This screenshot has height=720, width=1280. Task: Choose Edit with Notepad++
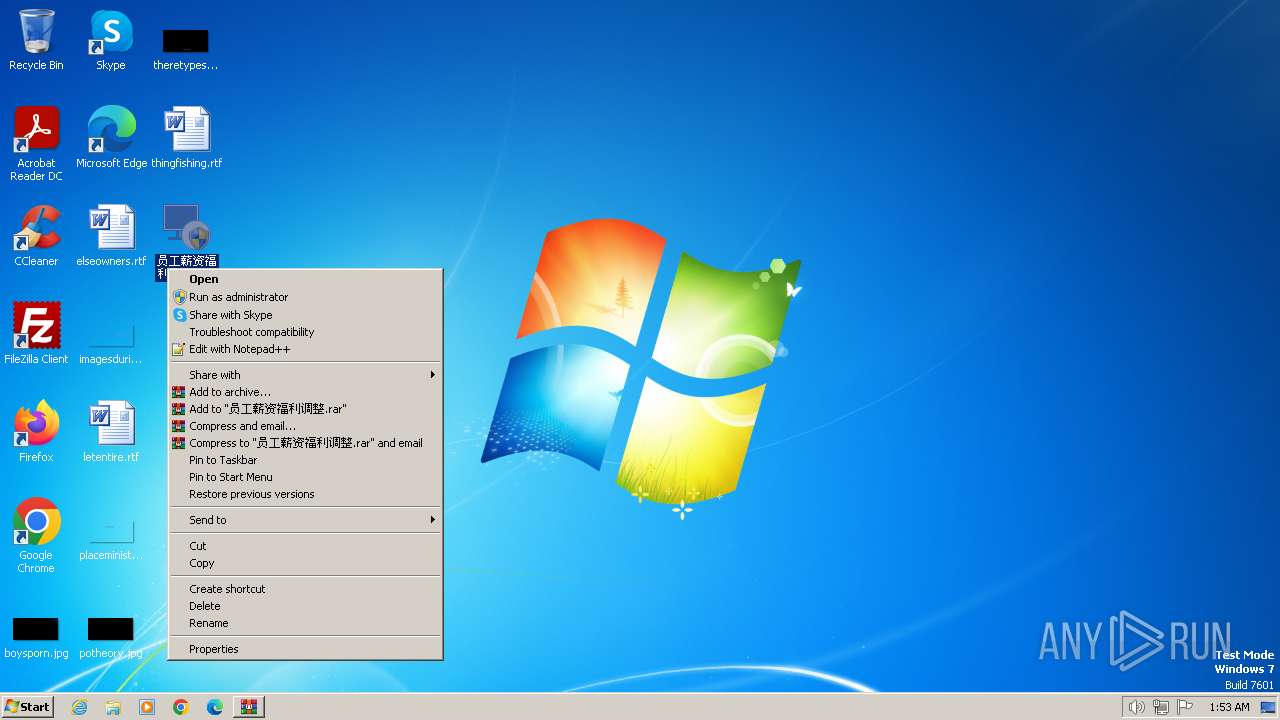(x=305, y=349)
